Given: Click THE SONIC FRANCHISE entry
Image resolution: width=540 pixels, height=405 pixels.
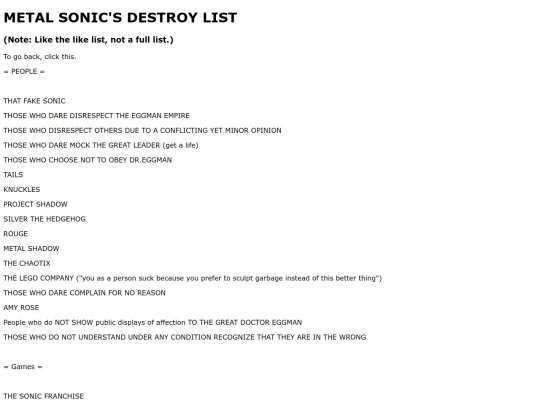Looking at the screenshot, I should (x=44, y=396).
